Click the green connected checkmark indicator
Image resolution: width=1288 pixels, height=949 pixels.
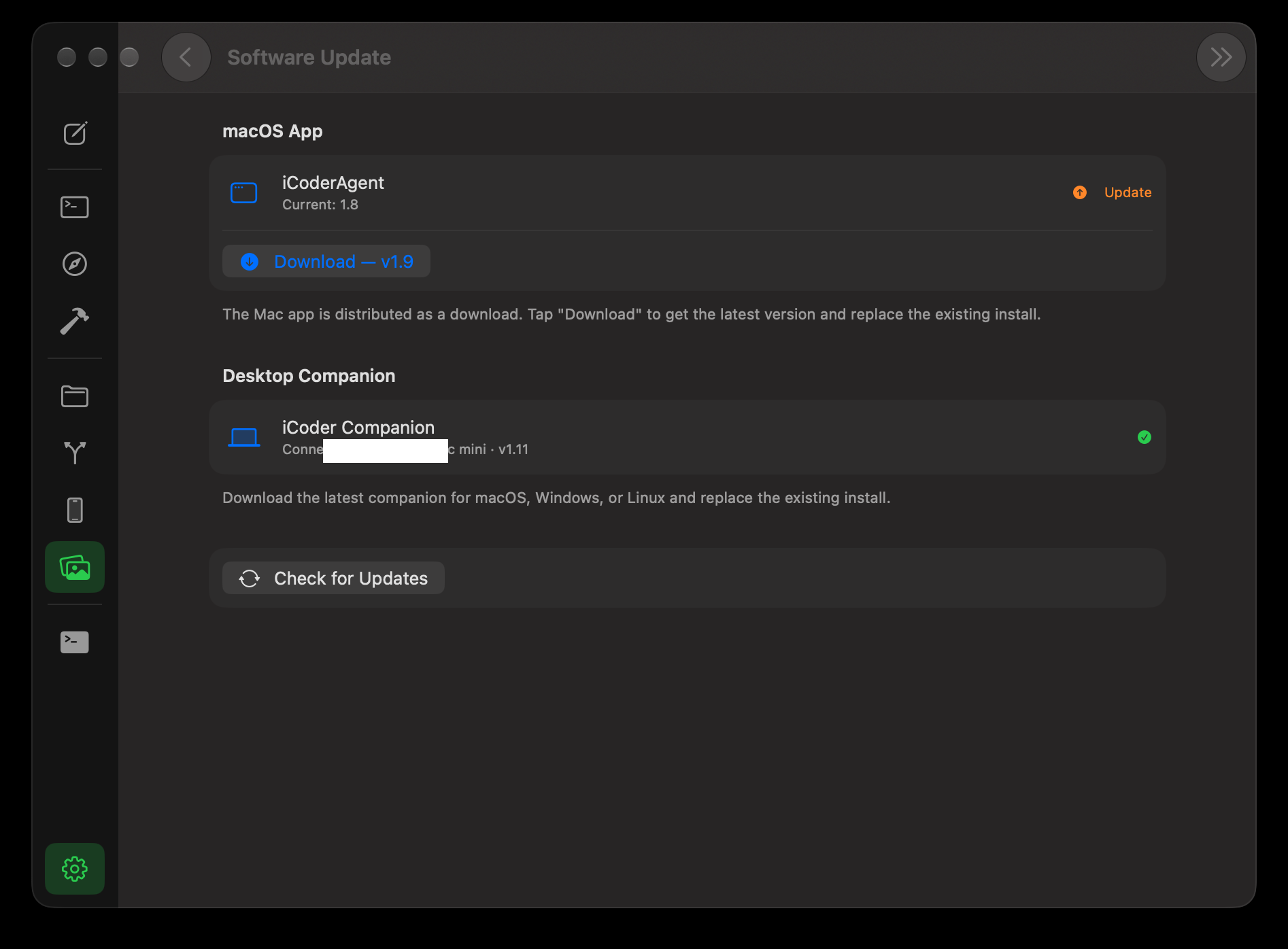(1145, 437)
